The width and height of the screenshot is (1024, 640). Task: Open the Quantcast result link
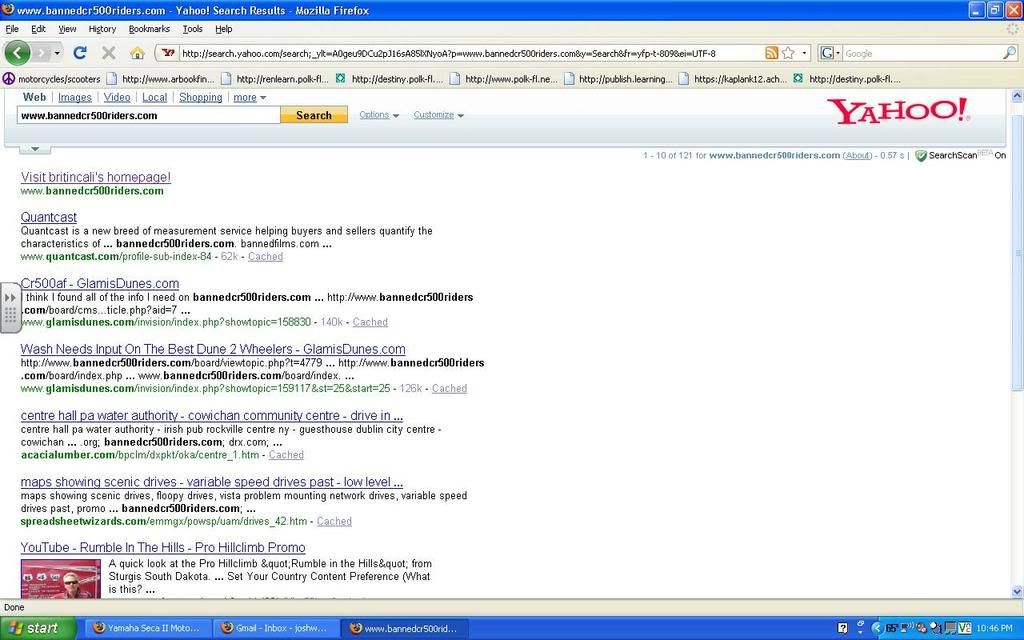48,217
